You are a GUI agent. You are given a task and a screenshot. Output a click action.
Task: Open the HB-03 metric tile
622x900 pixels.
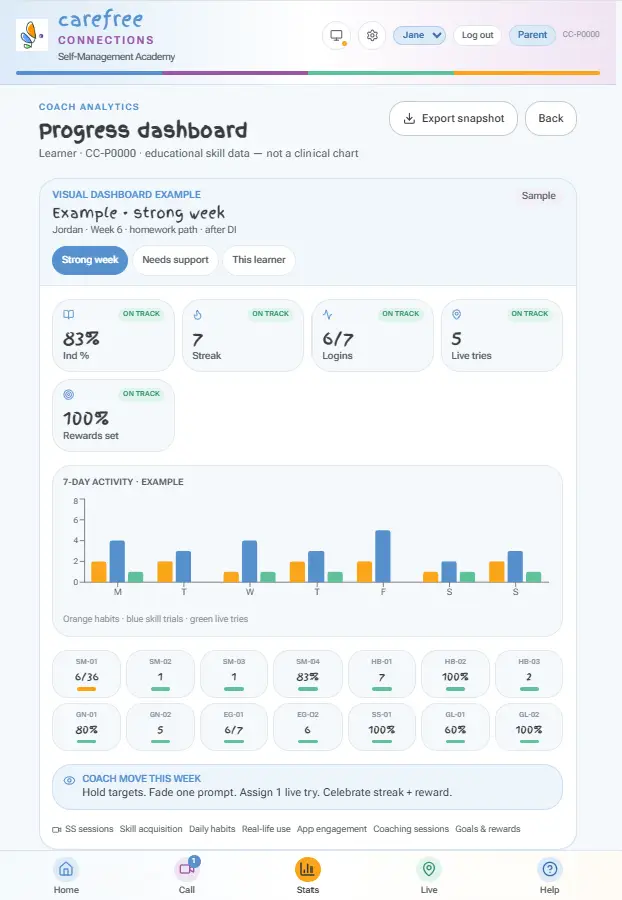pyautogui.click(x=529, y=674)
